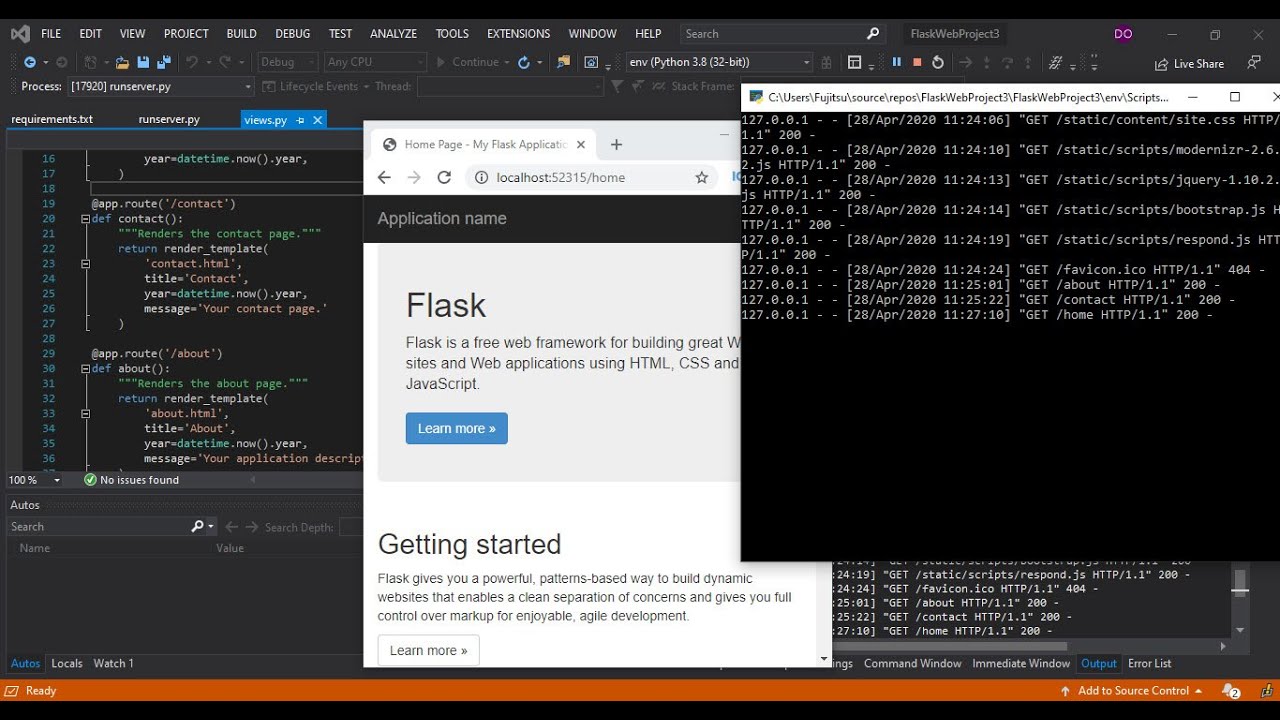Collapse the contact function code block
Image resolution: width=1280 pixels, height=720 pixels.
coord(85,218)
